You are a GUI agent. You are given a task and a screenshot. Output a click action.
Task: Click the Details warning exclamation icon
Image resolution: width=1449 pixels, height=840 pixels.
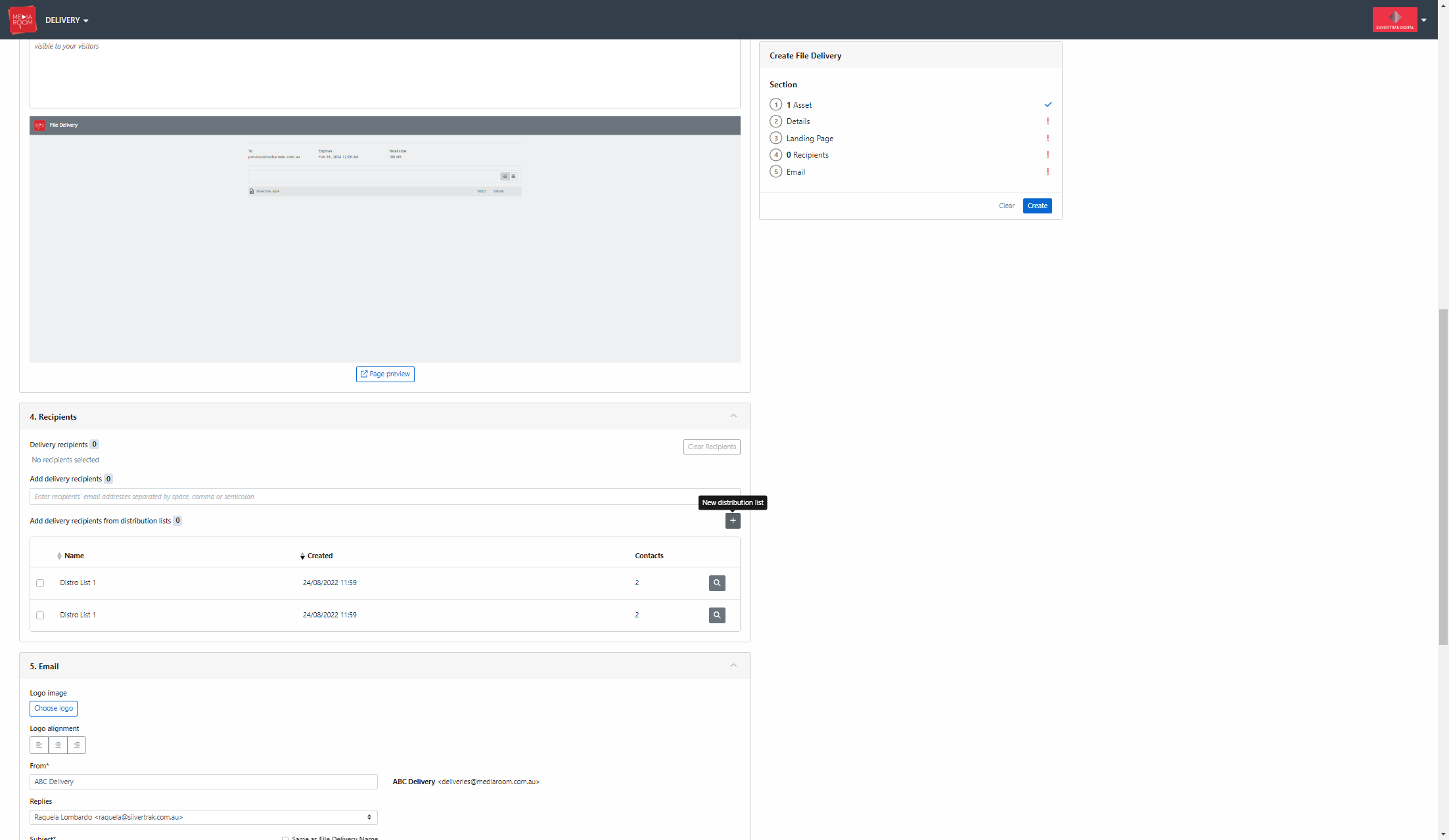pyautogui.click(x=1048, y=122)
